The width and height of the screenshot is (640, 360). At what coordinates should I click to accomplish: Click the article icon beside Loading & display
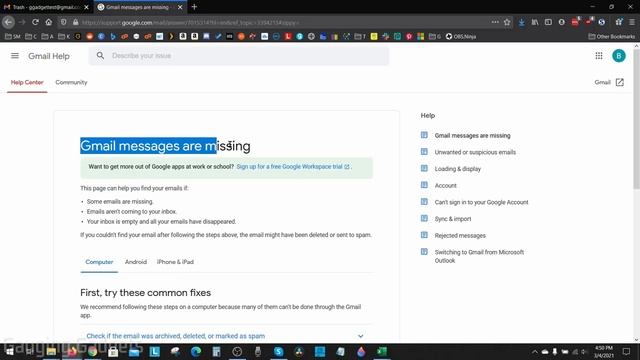tap(424, 168)
